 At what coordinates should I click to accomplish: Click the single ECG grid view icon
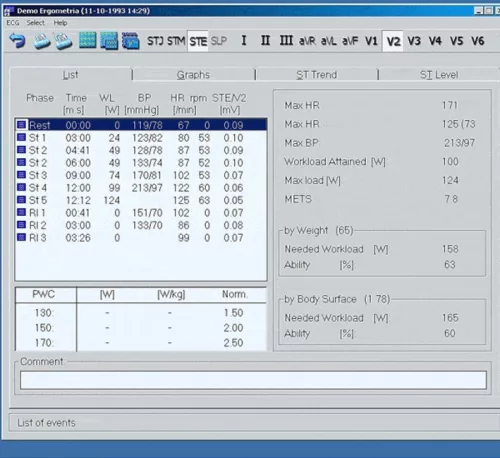coord(88,41)
